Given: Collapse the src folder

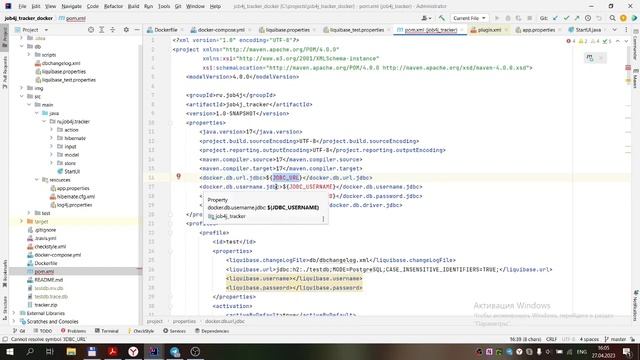Looking at the screenshot, I should pyautogui.click(x=22, y=96).
